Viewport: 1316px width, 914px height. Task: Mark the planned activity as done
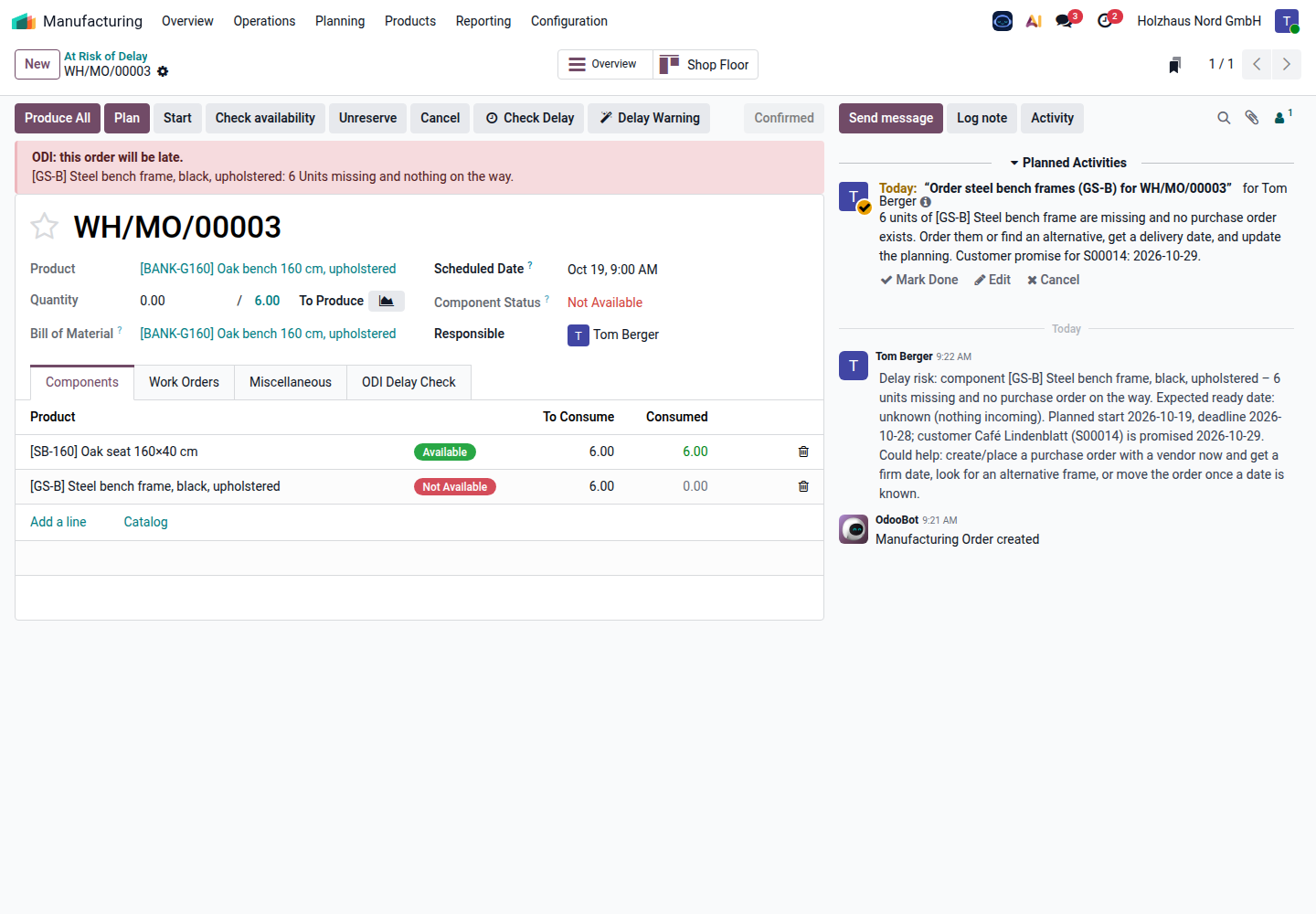919,280
